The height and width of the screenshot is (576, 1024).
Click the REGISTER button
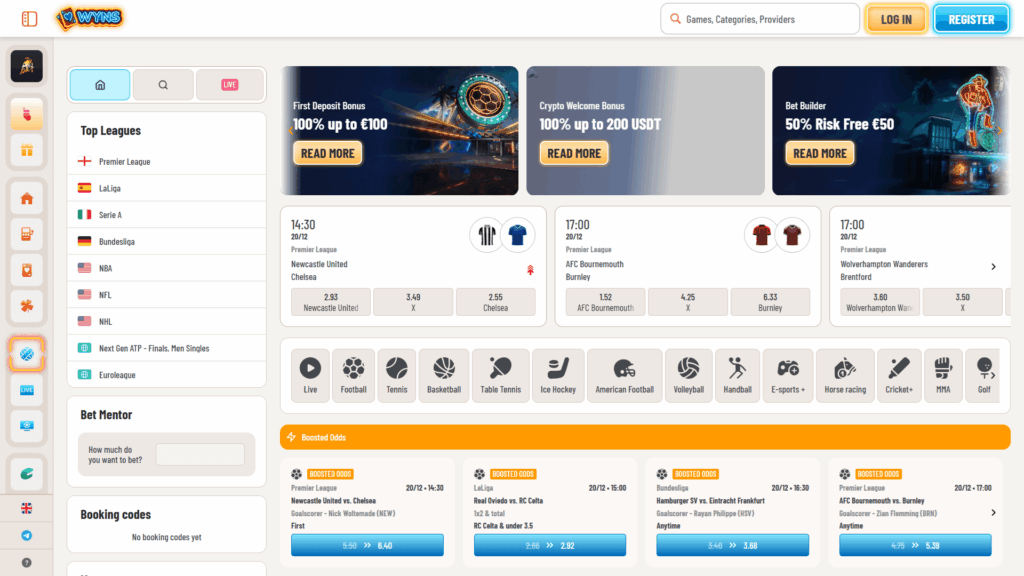[x=971, y=19]
